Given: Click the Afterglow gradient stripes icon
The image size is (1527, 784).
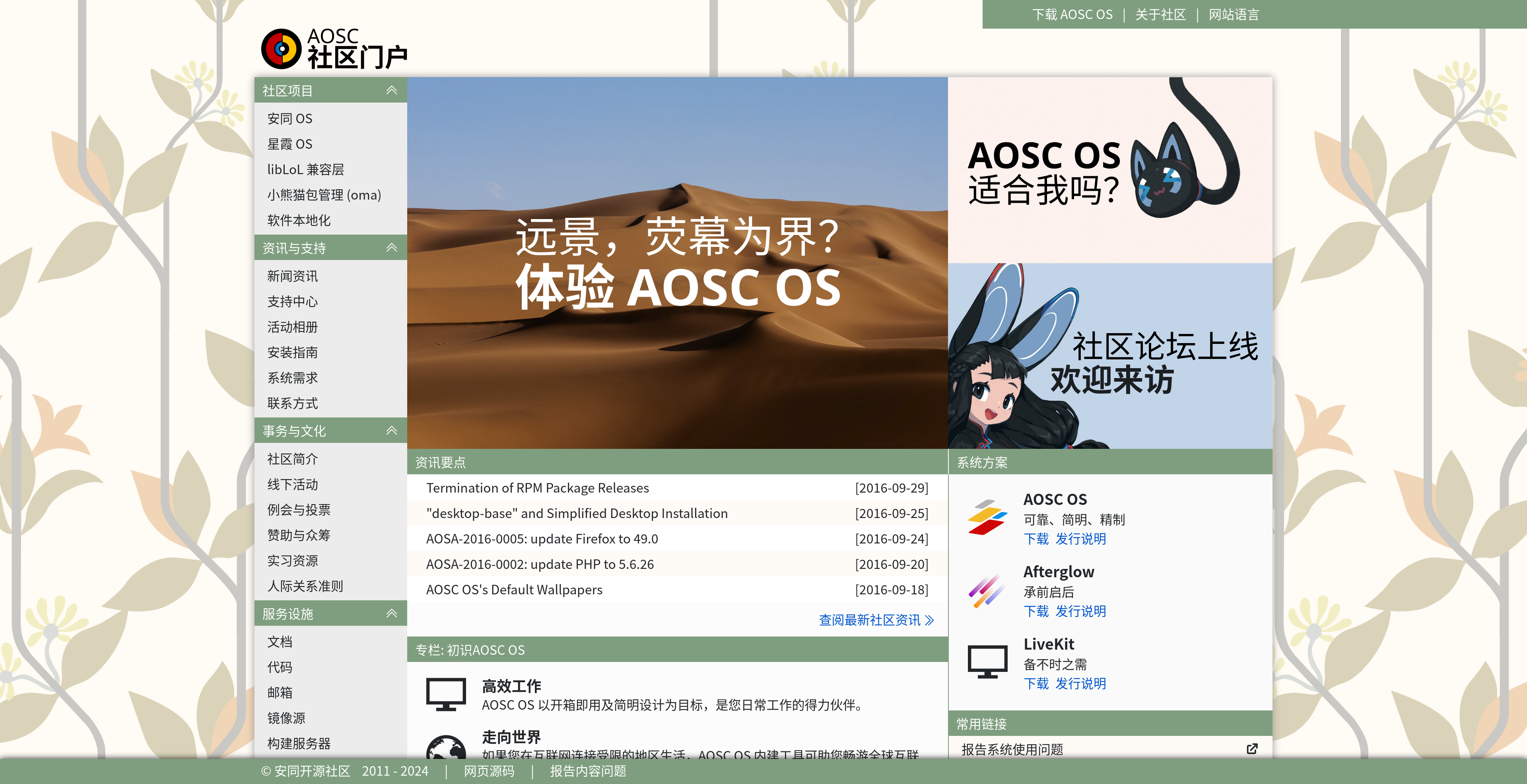Looking at the screenshot, I should 987,591.
